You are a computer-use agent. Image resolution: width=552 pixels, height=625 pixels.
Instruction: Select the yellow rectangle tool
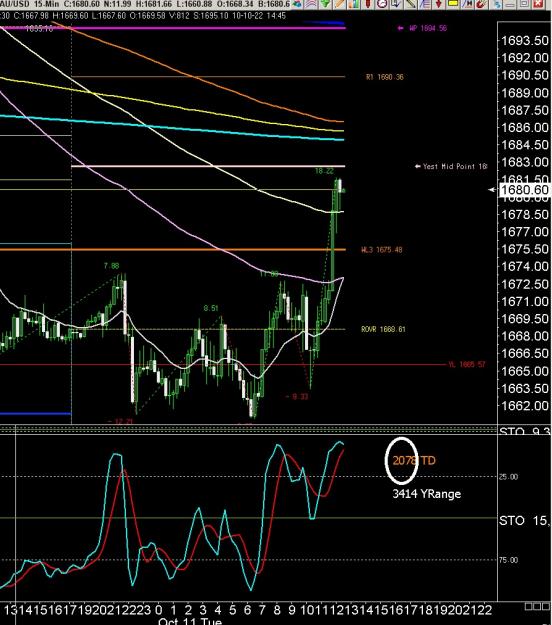point(453,4)
